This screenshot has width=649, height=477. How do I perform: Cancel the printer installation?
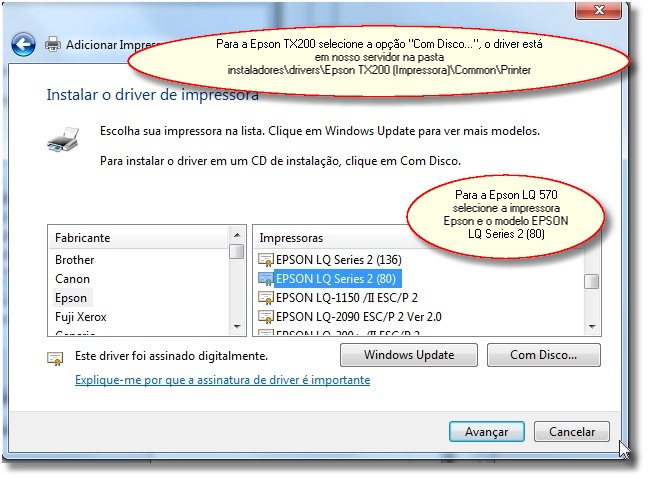[x=572, y=432]
